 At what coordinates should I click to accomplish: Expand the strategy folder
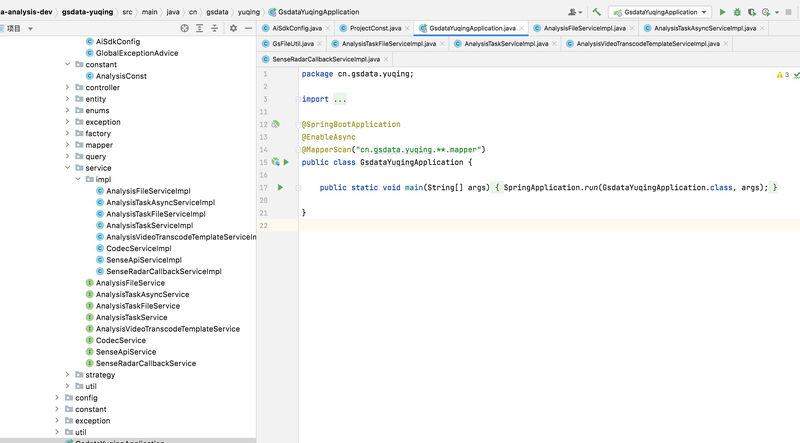pyautogui.click(x=67, y=375)
